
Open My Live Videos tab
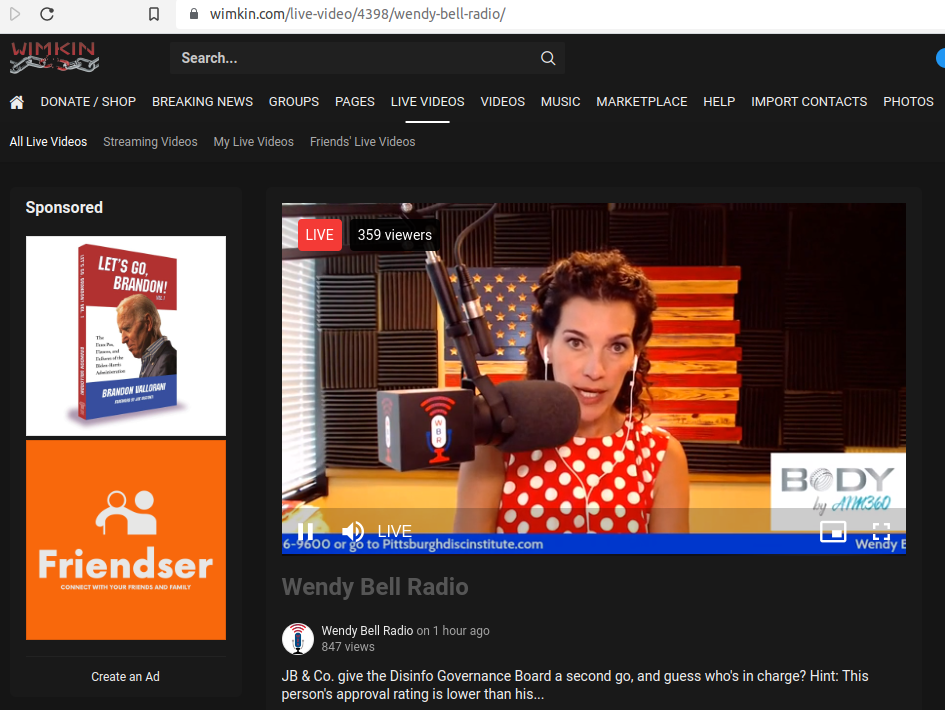(253, 142)
